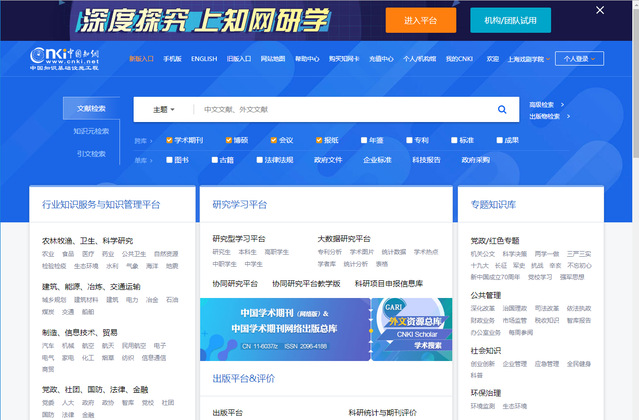Enable the 标准 checkbox

tap(454, 140)
